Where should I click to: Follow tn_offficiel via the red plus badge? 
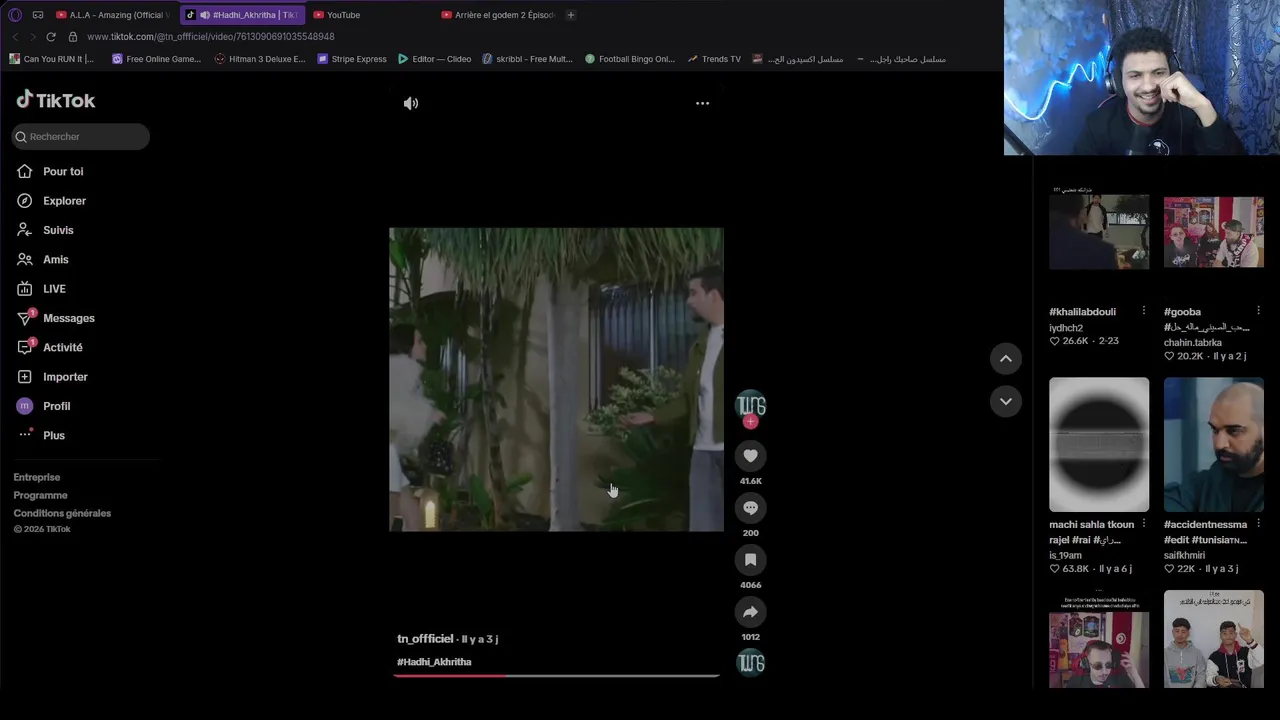point(750,422)
